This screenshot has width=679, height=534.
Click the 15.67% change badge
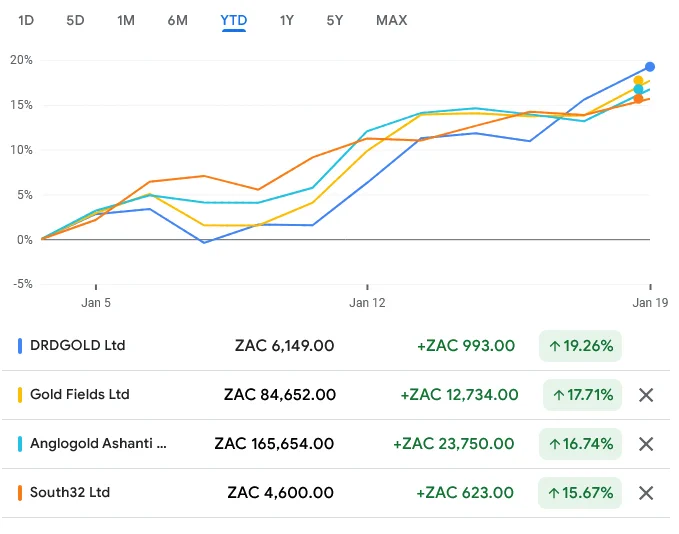pos(580,492)
